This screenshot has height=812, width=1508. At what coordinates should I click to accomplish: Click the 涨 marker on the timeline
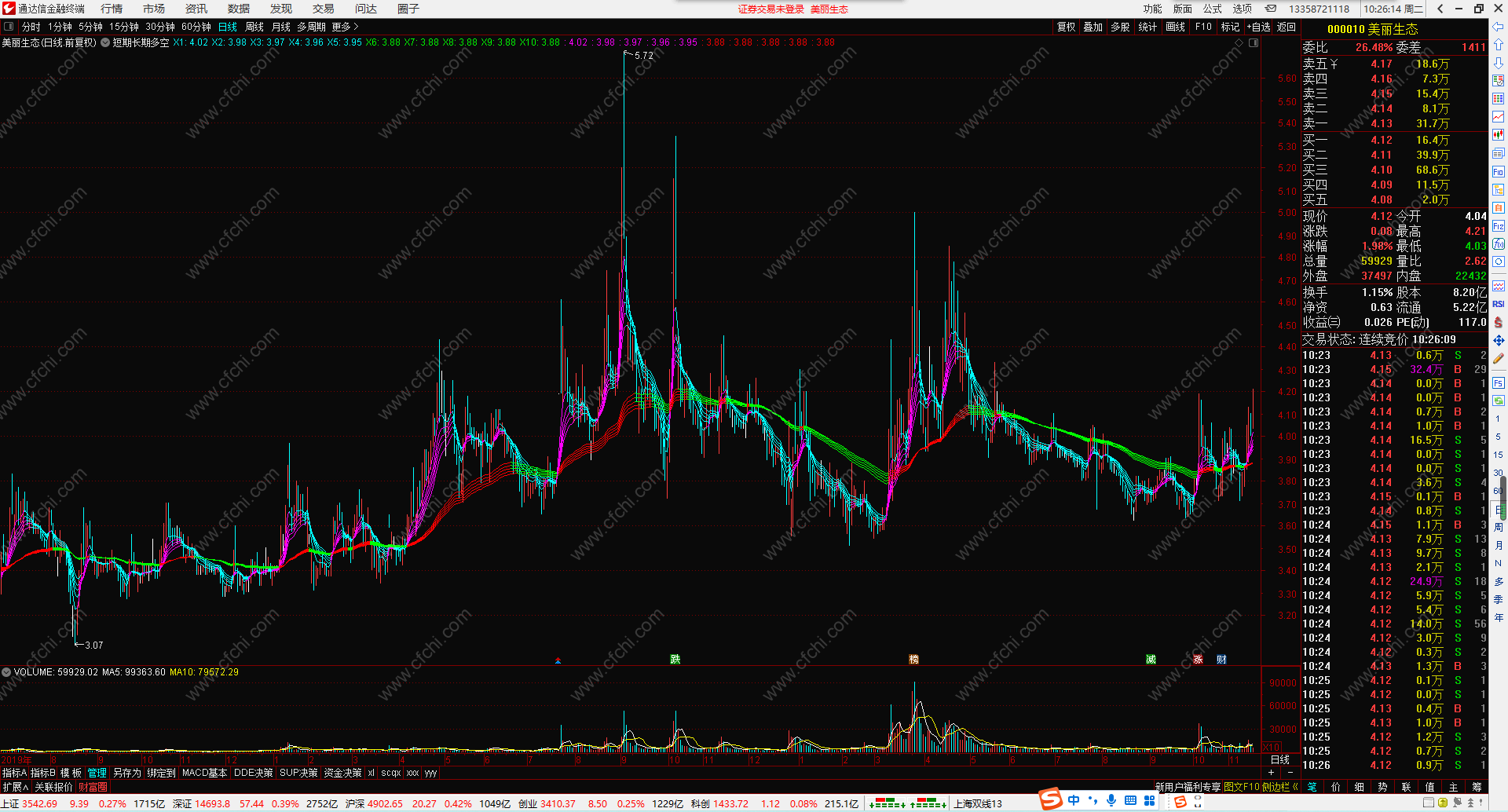[1198, 660]
